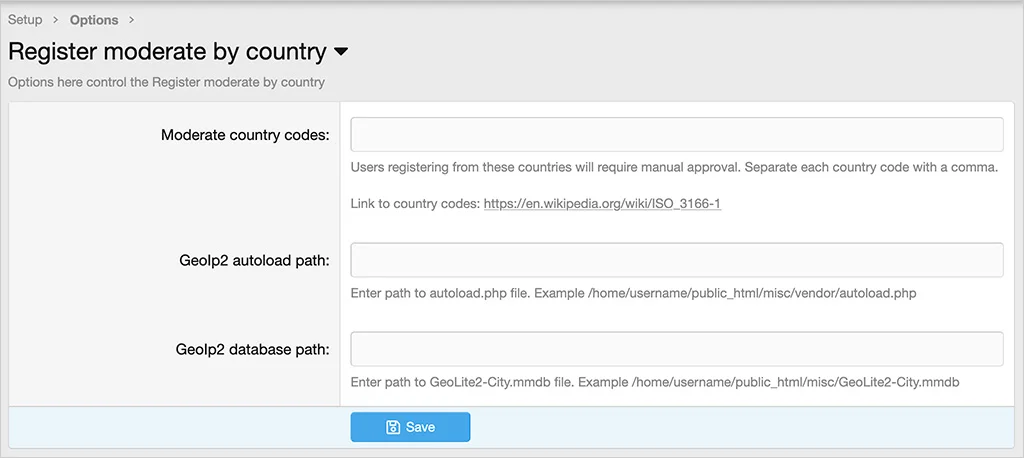
Task: Click the chevron after Setup breadcrumb
Action: coord(56,20)
